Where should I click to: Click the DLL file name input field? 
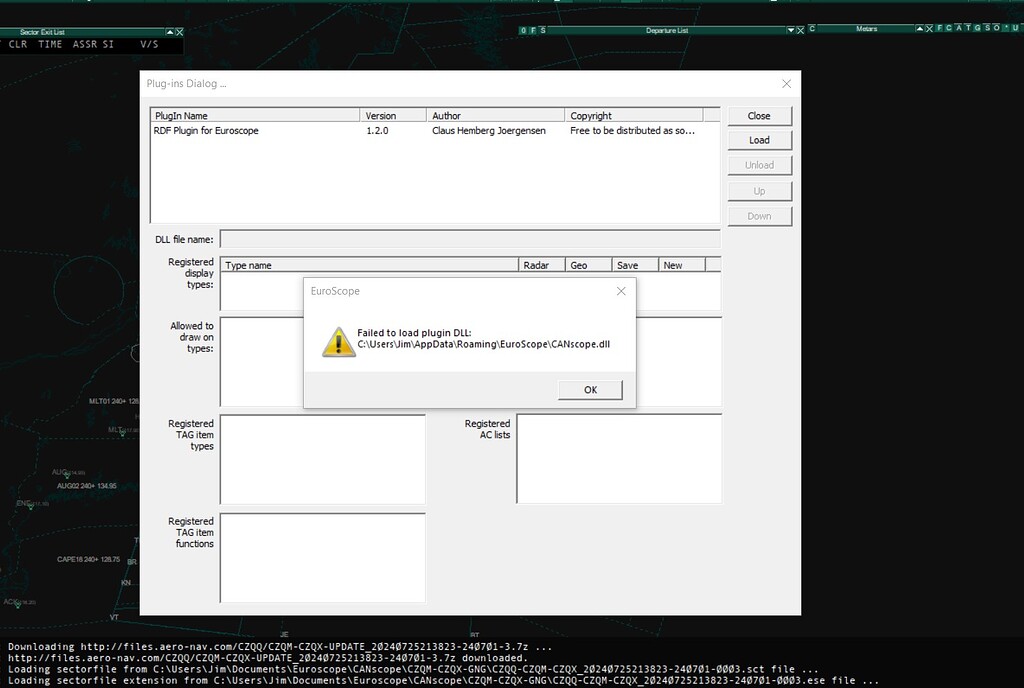470,239
